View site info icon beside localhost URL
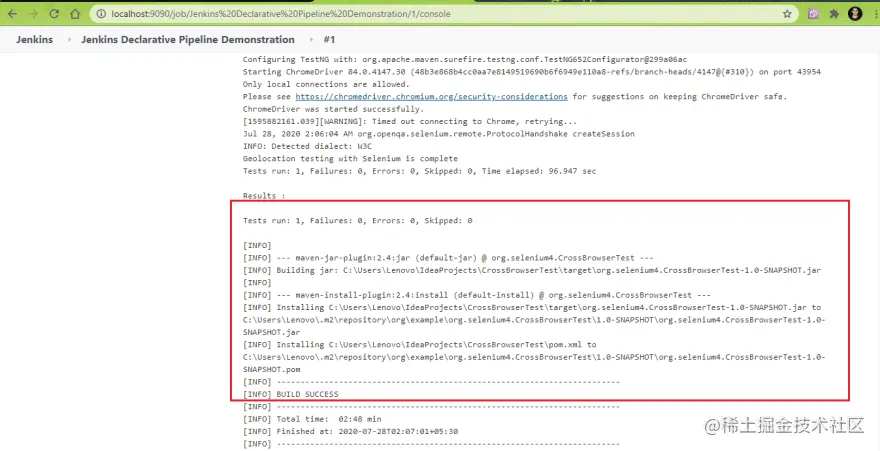Viewport: 880px width, 451px height. 102,14
